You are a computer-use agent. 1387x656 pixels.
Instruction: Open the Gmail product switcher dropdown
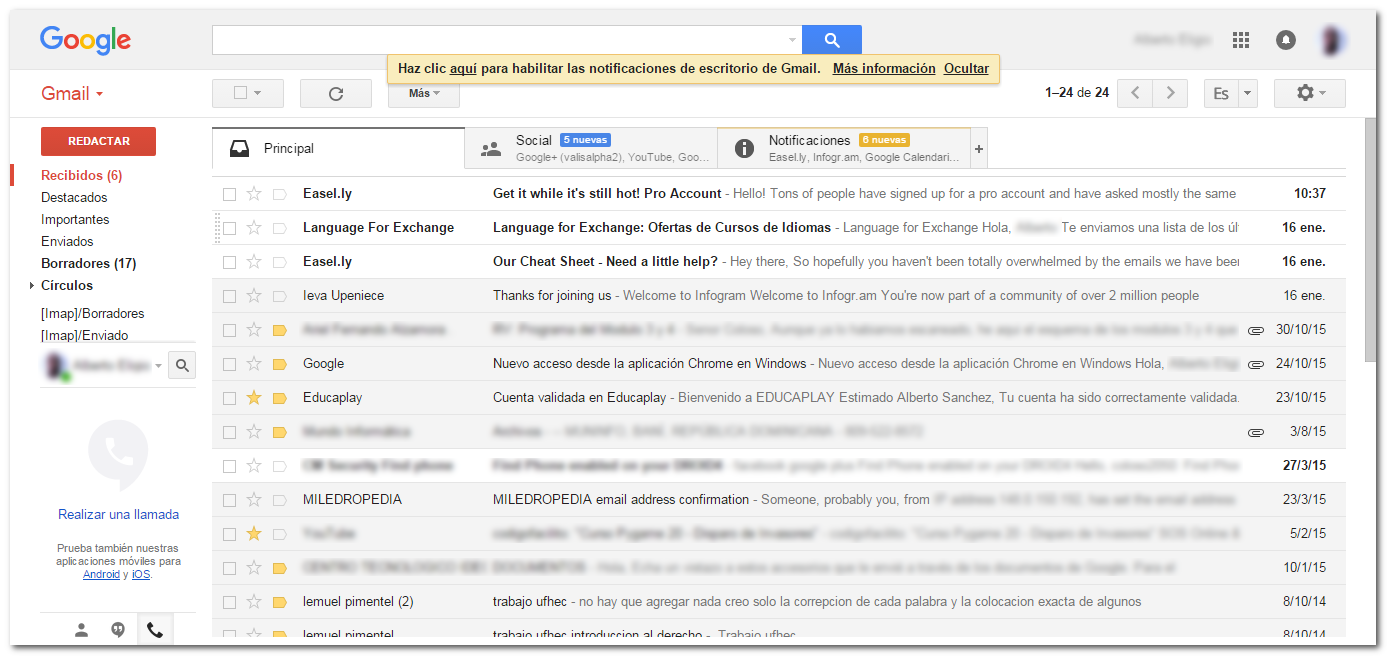(72, 93)
